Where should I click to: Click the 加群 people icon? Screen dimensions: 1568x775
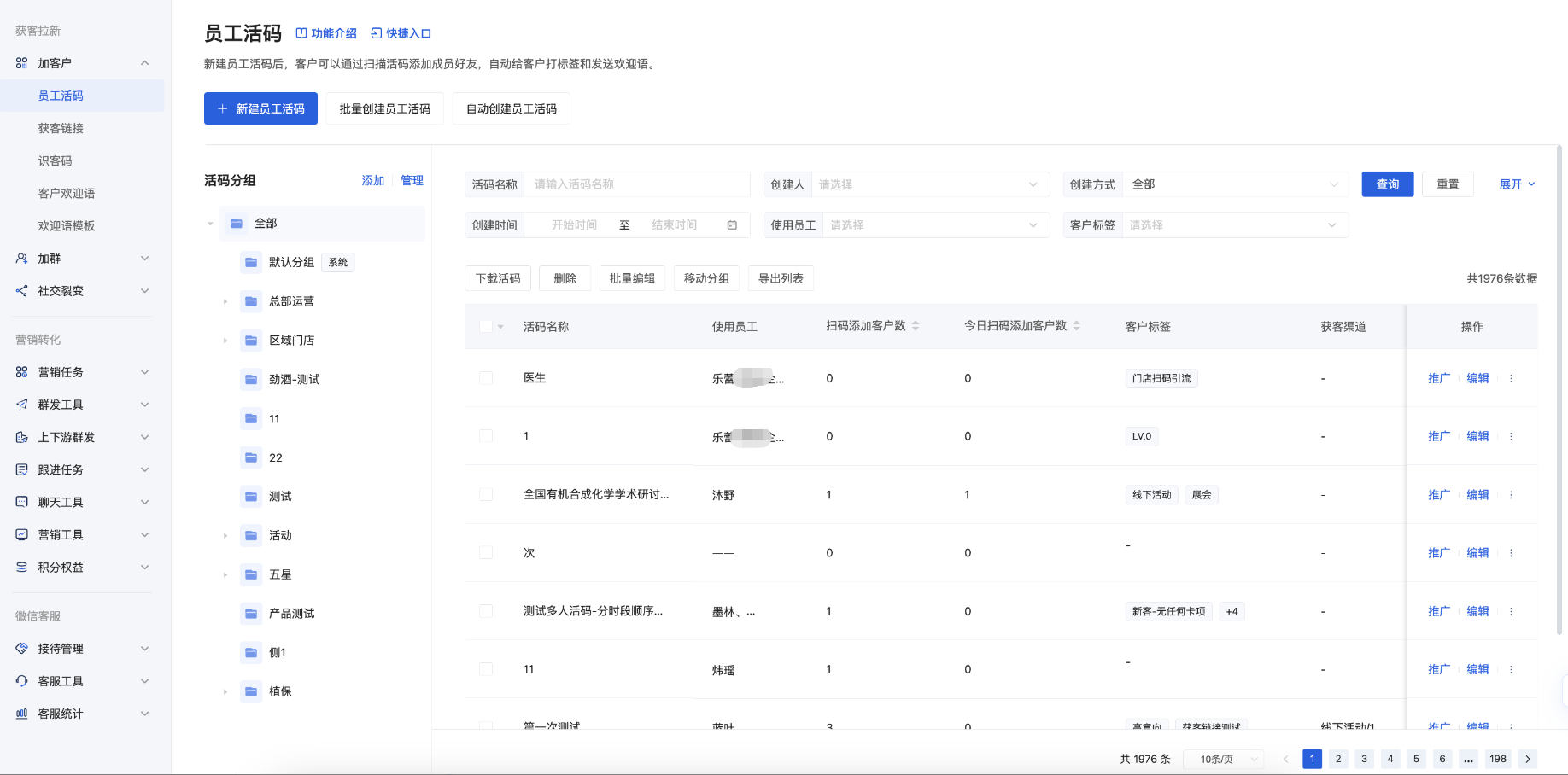pos(22,259)
